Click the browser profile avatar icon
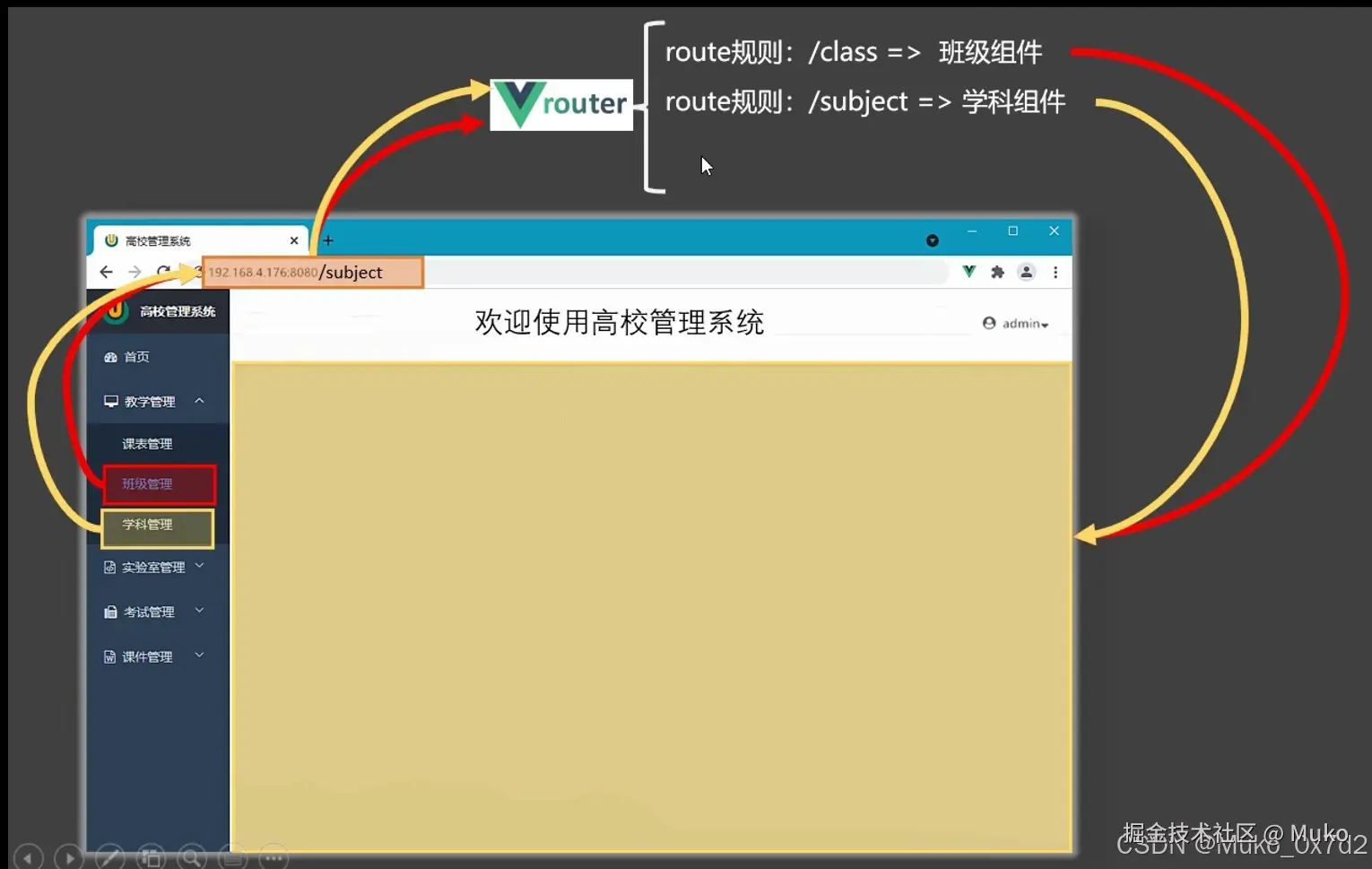This screenshot has height=869, width=1372. [x=1026, y=271]
